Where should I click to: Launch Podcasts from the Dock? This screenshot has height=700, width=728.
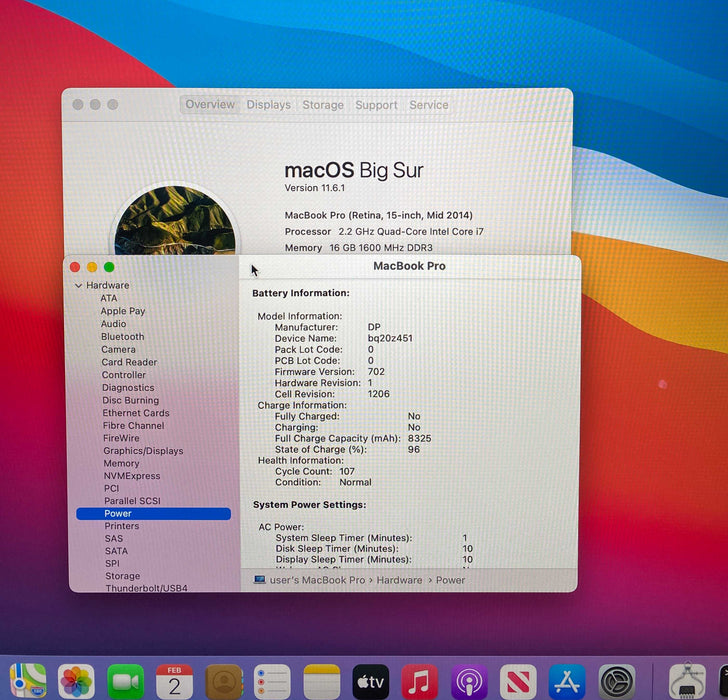(469, 681)
